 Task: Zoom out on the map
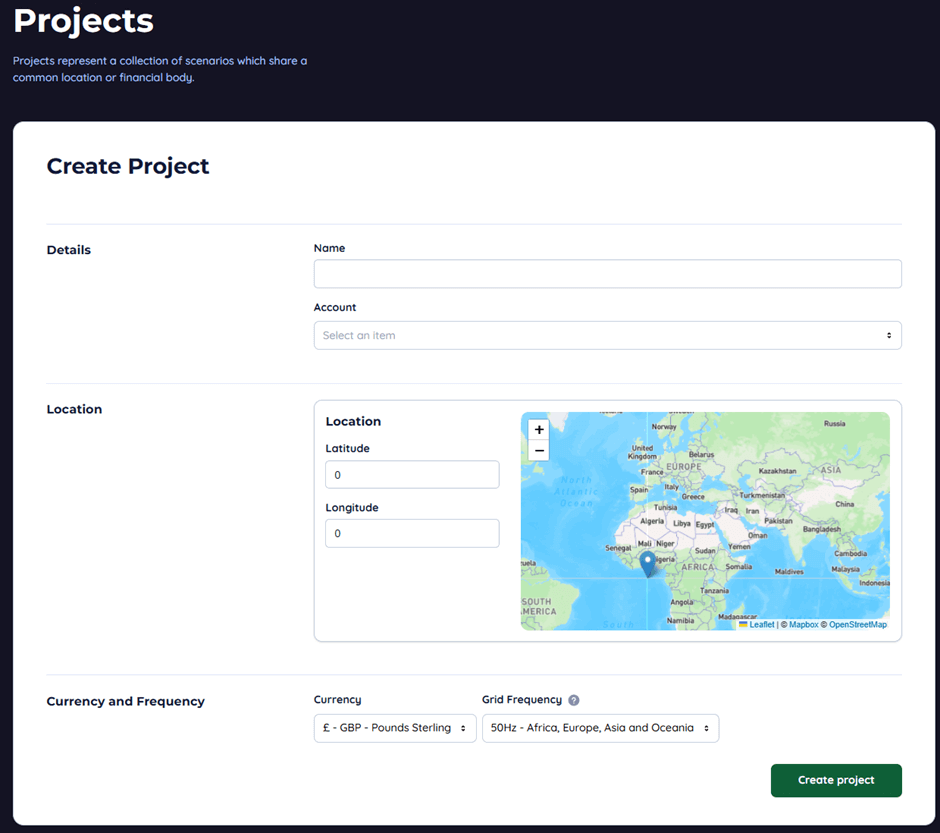click(x=538, y=450)
